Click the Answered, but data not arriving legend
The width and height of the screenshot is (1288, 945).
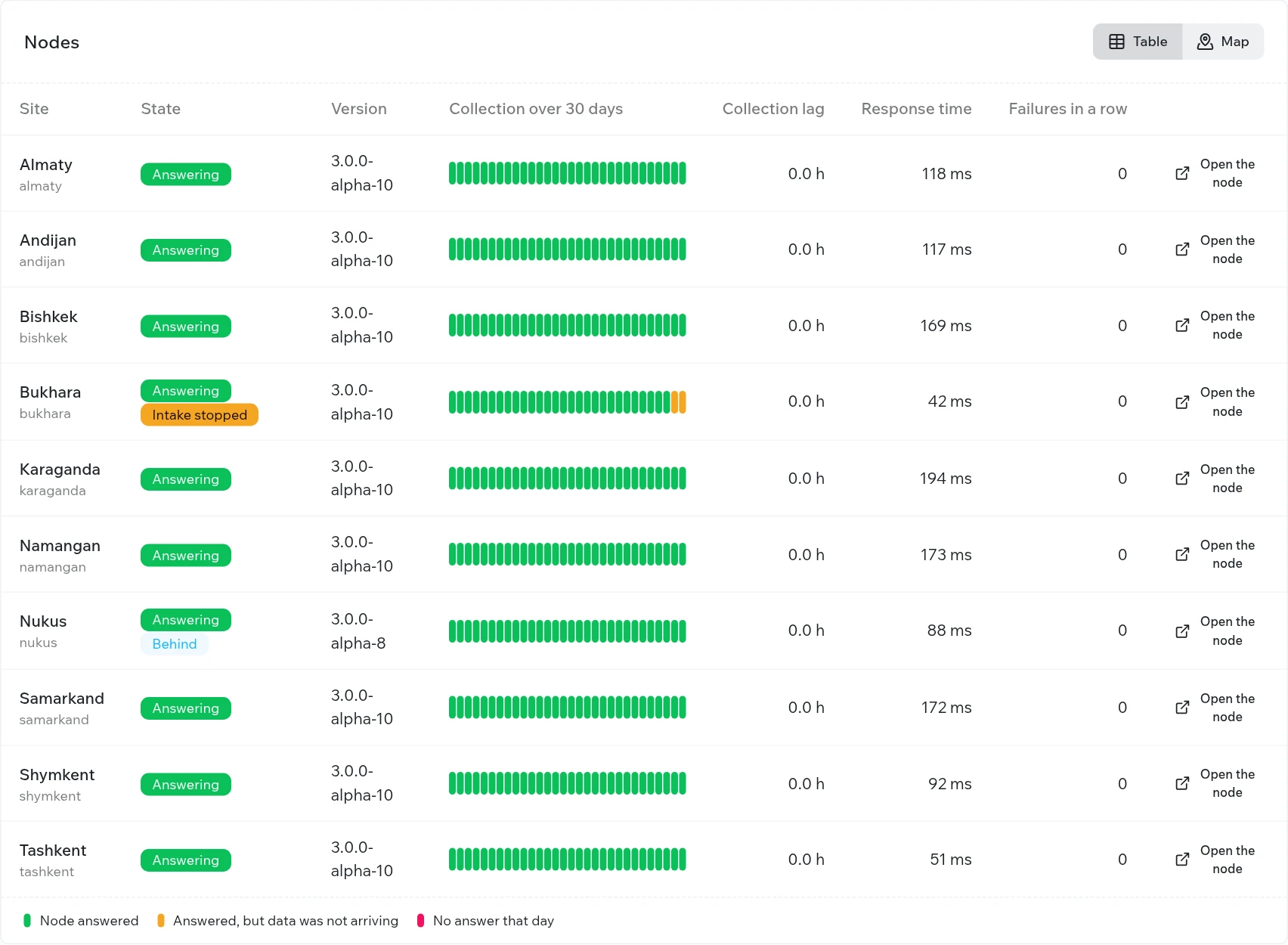[277, 921]
